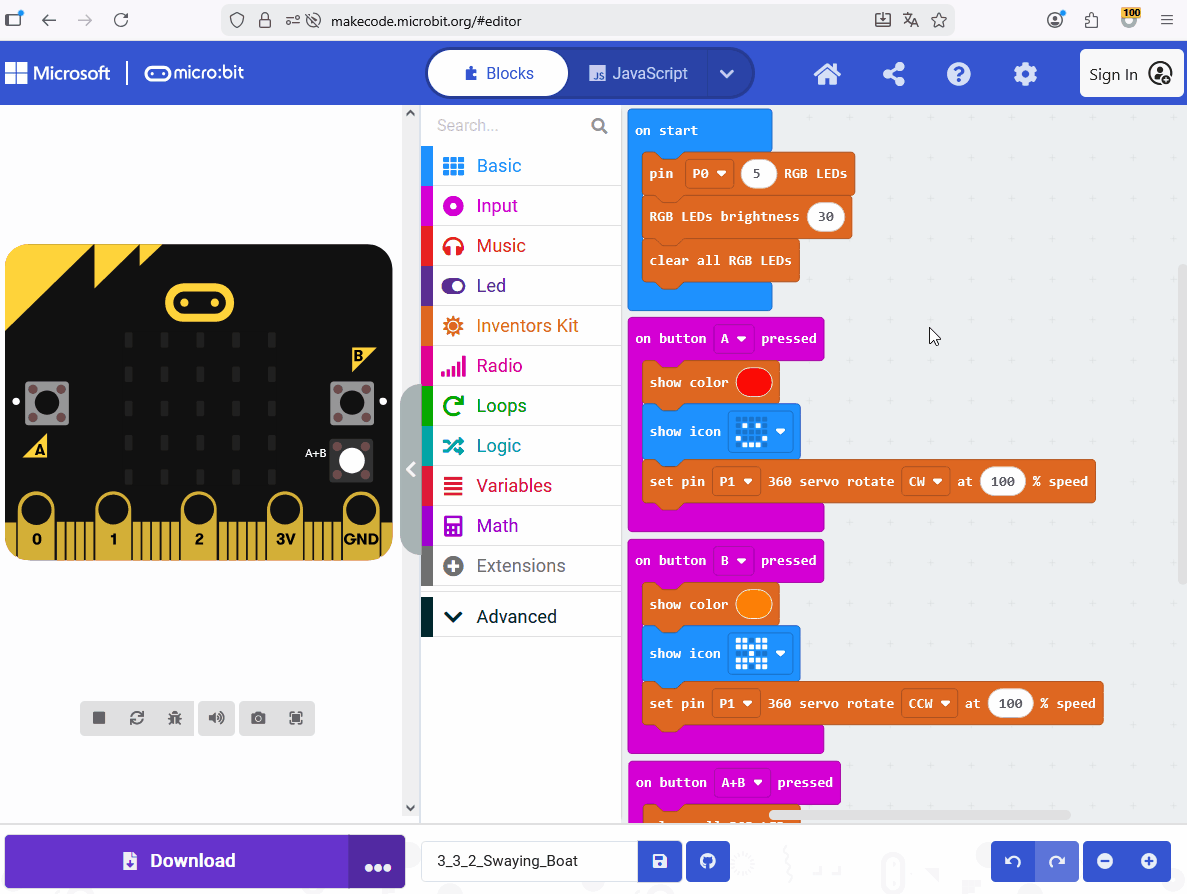Open the Math blocks category
The height and width of the screenshot is (894, 1187).
coord(521,526)
